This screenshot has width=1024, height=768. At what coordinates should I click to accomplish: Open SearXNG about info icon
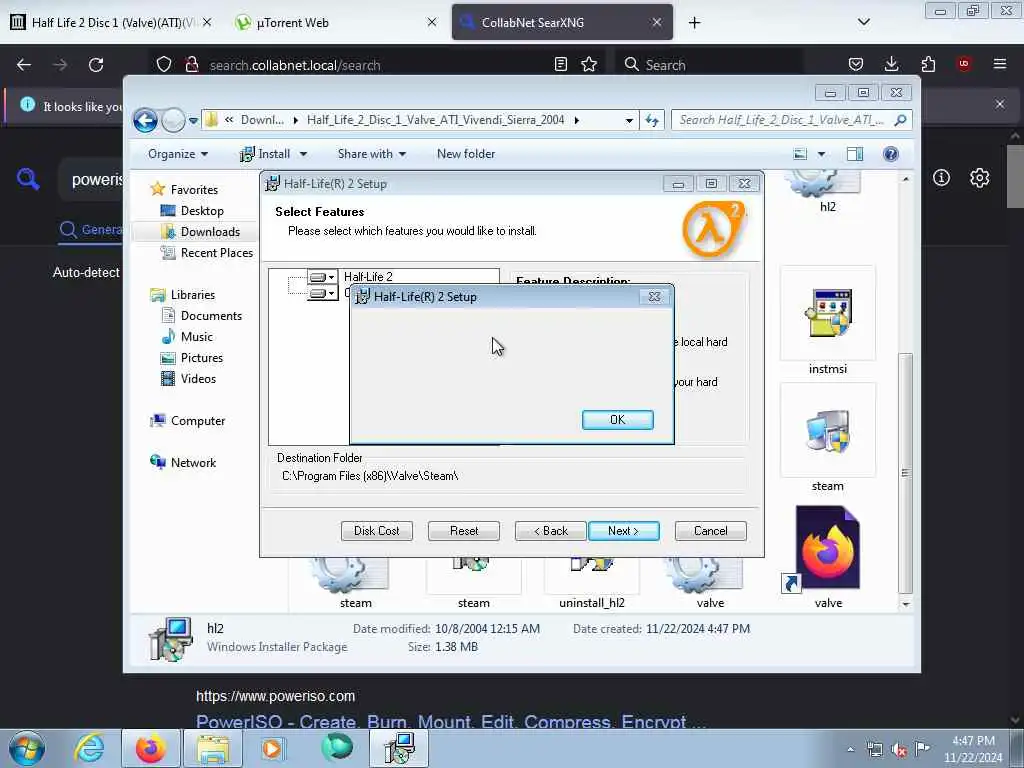tap(941, 178)
